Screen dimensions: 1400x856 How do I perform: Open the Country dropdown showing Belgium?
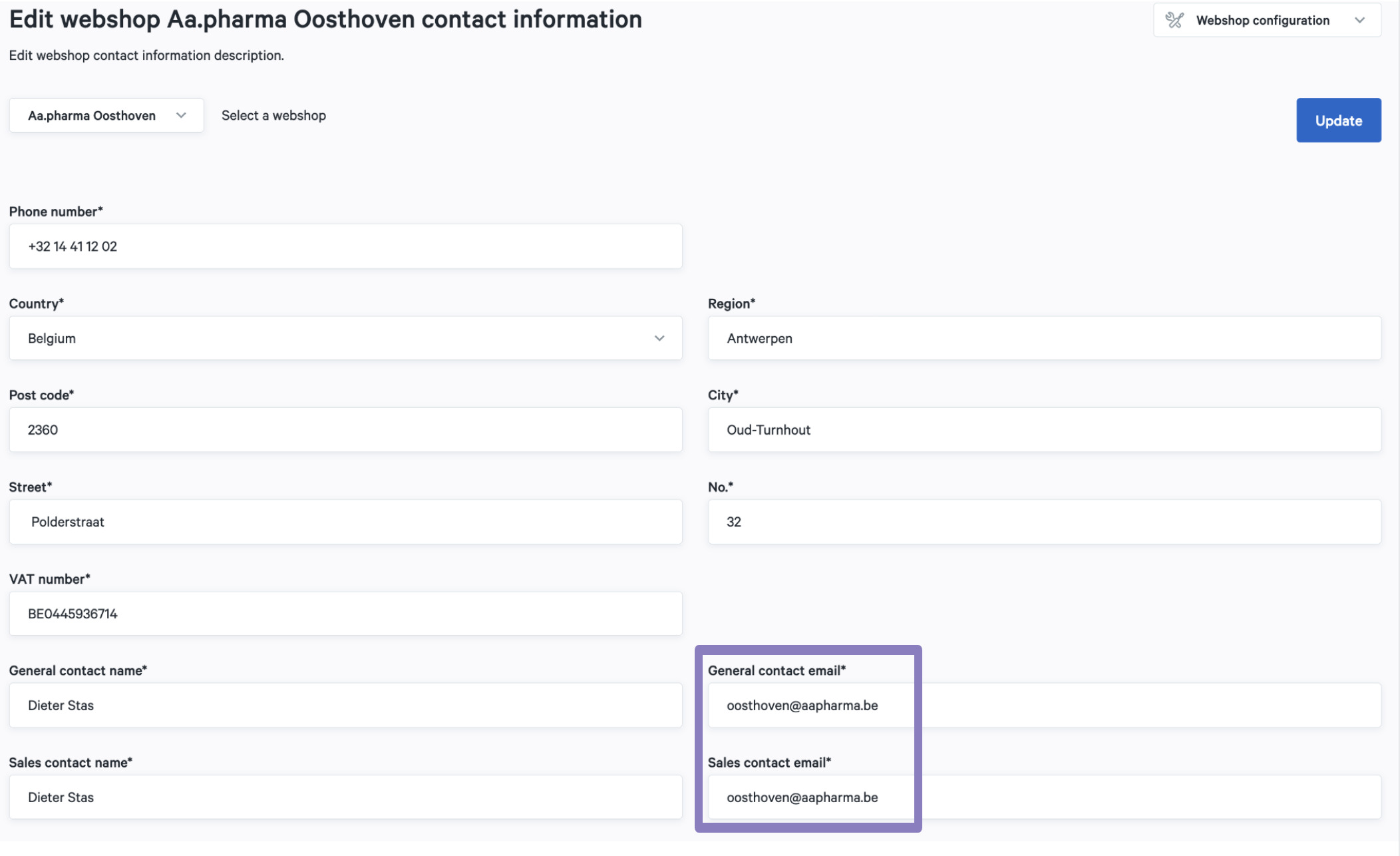[x=345, y=338]
